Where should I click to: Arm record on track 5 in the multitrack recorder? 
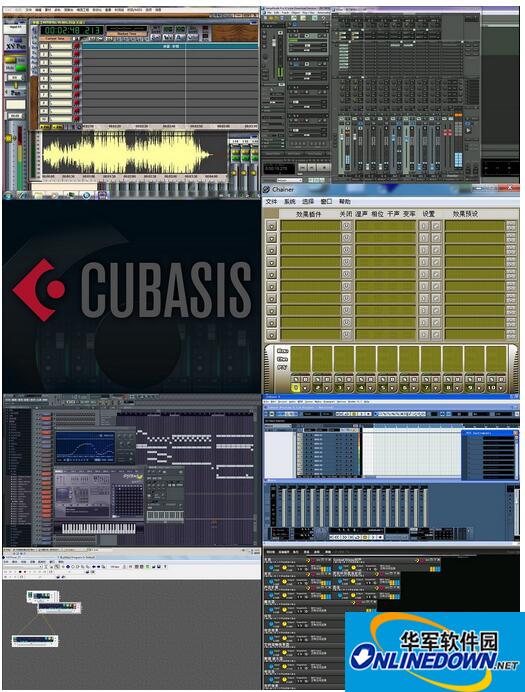[x=77, y=79]
